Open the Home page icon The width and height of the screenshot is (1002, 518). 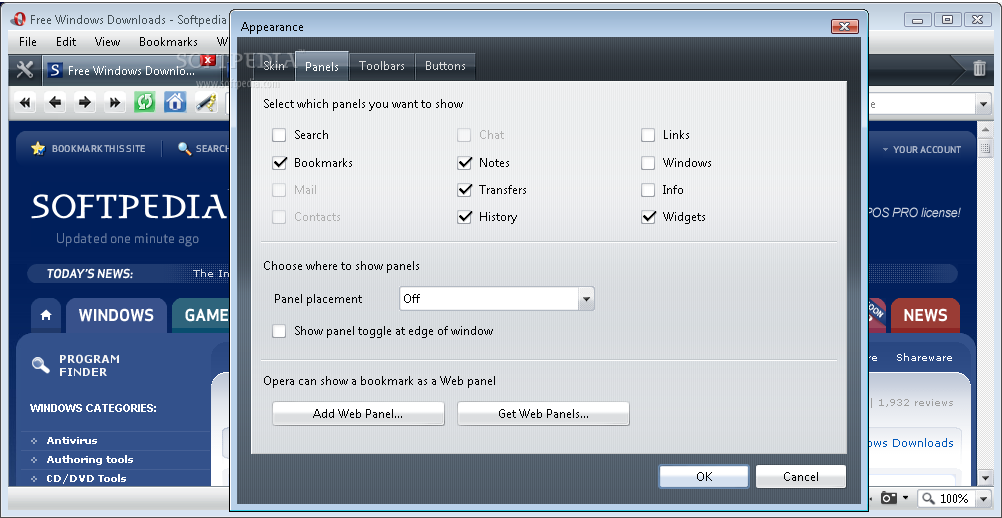pyautogui.click(x=175, y=102)
